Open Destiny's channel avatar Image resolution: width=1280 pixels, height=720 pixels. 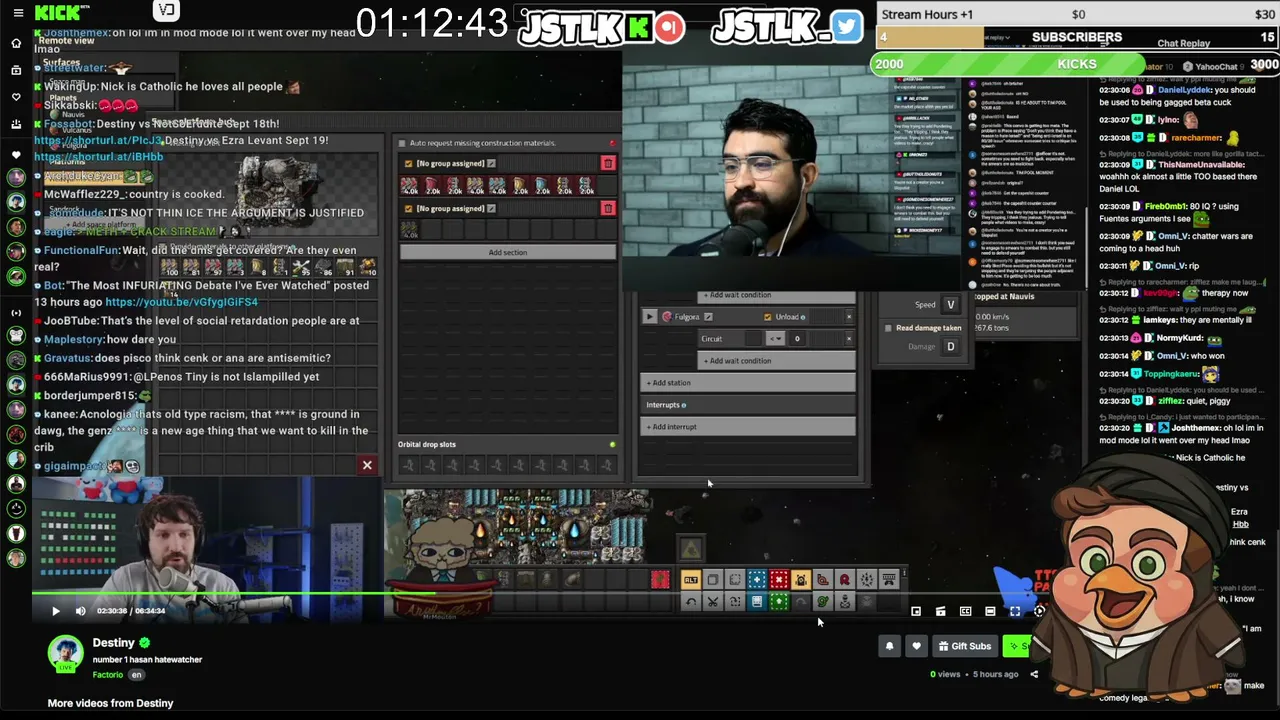66,653
